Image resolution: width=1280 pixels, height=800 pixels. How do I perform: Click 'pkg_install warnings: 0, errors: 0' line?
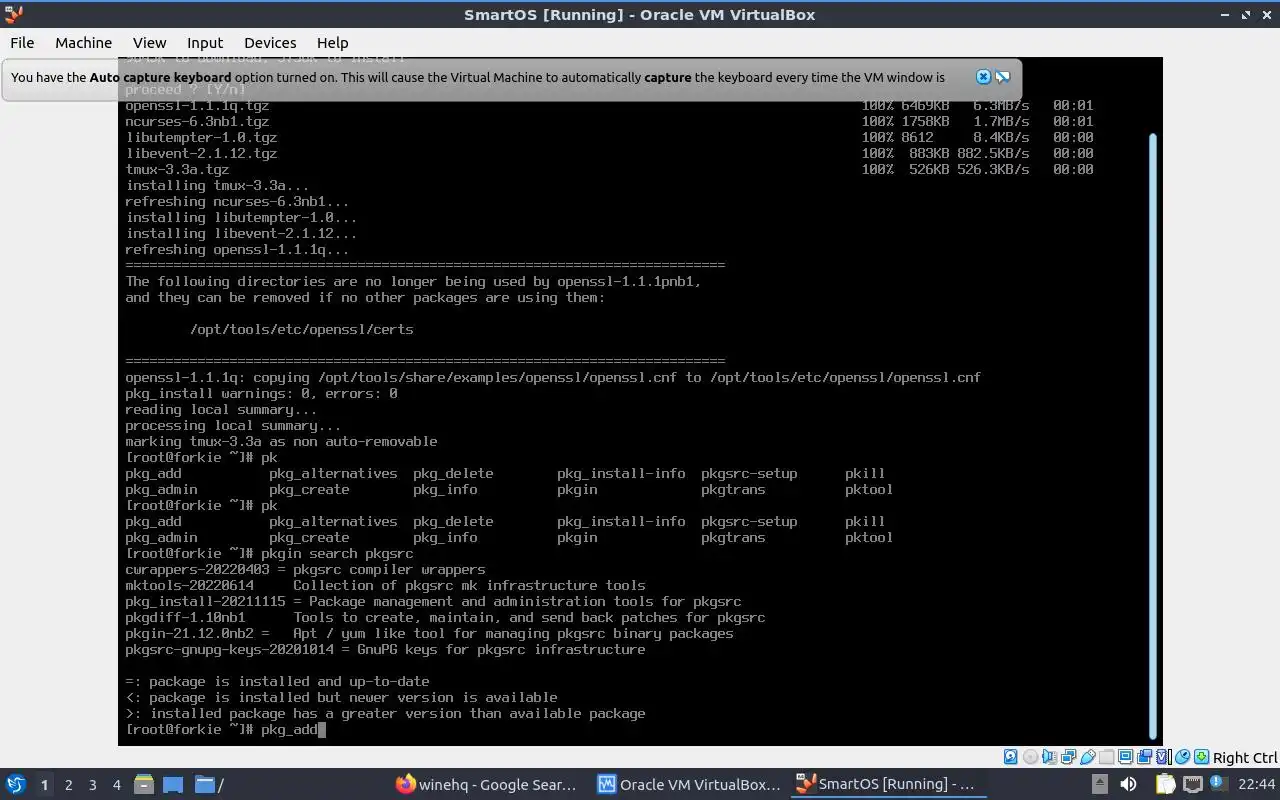click(x=261, y=394)
